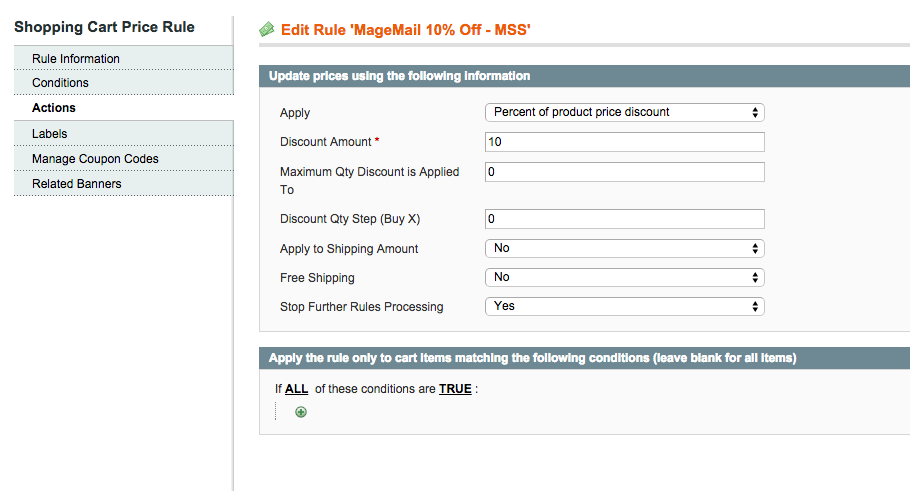Click the TRUE condition value link
The image size is (910, 491).
[455, 389]
